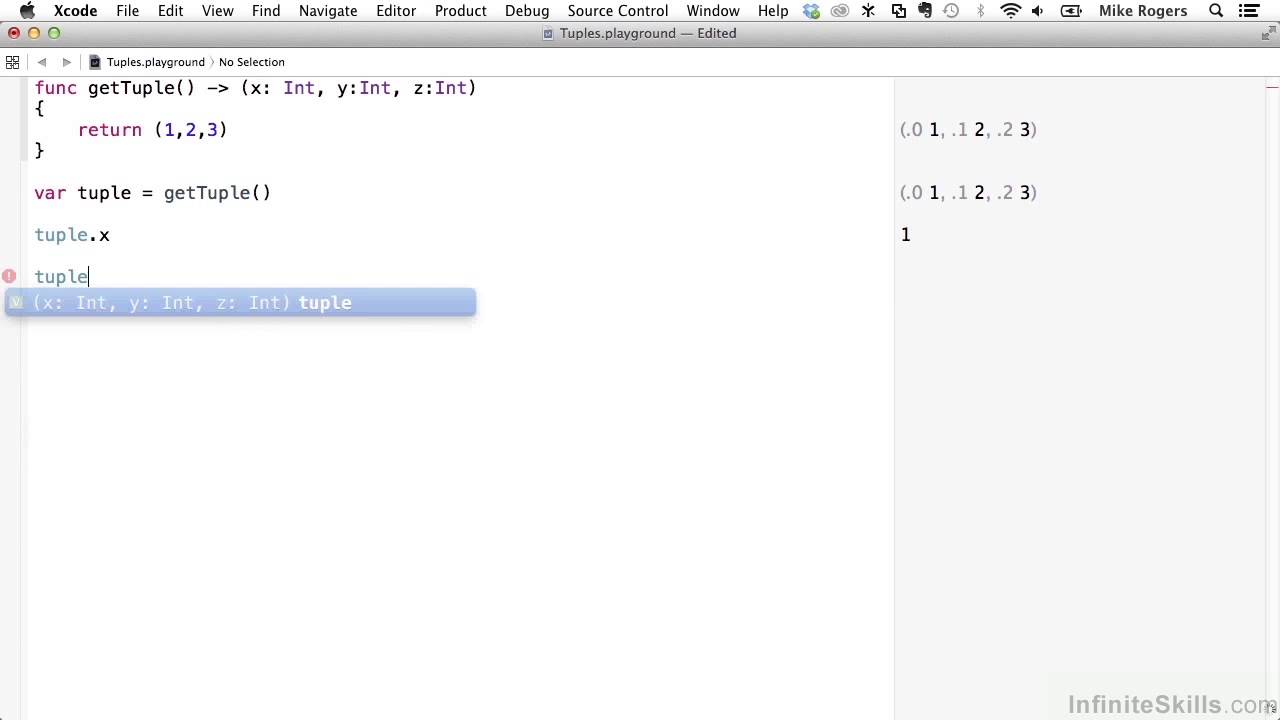Open the battery status menu
Viewport: 1280px width, 720px height.
pos(1070,11)
